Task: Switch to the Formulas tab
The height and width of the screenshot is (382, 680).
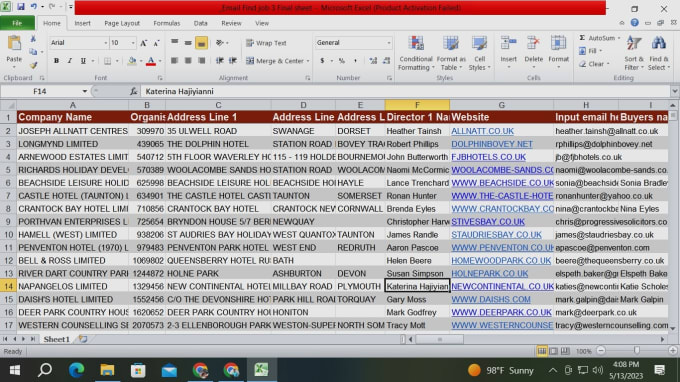Action: [x=167, y=23]
